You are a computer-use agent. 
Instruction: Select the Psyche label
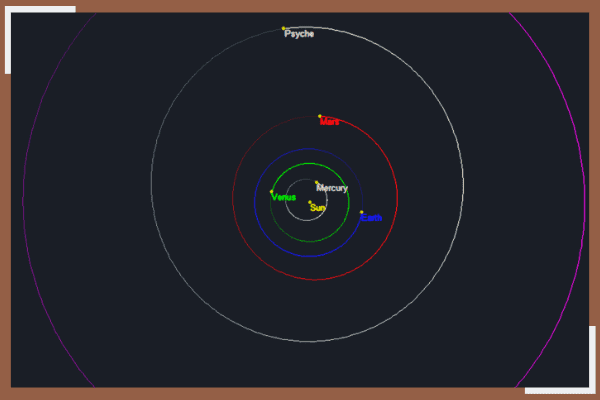pos(299,34)
